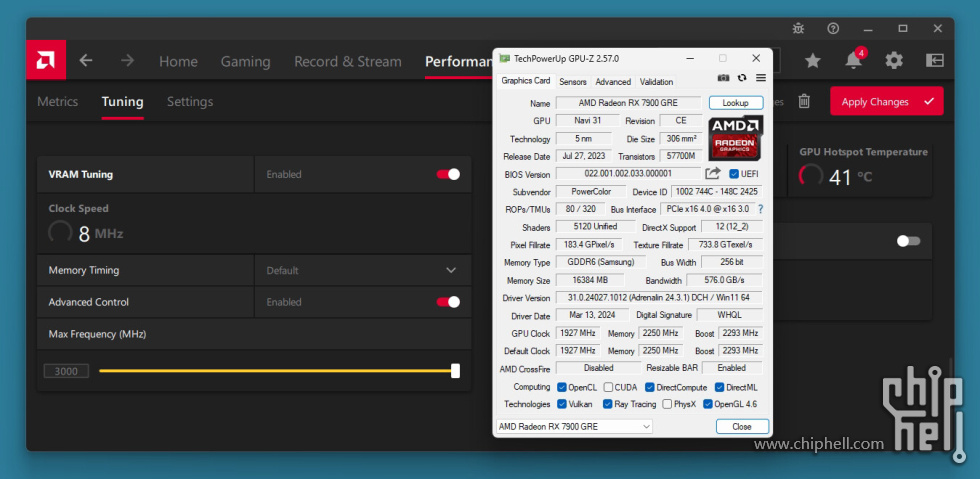This screenshot has width=980, height=479.
Task: Refresh GPU-Z with the refresh icon
Action: click(742, 78)
